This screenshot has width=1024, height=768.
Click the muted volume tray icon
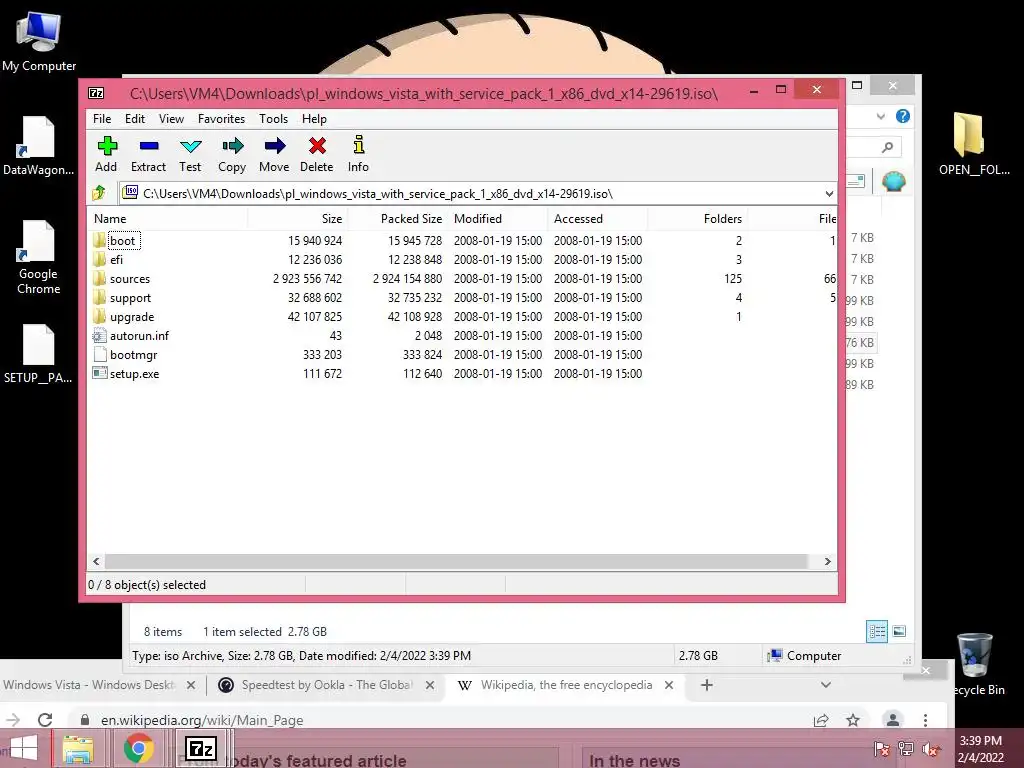(931, 749)
